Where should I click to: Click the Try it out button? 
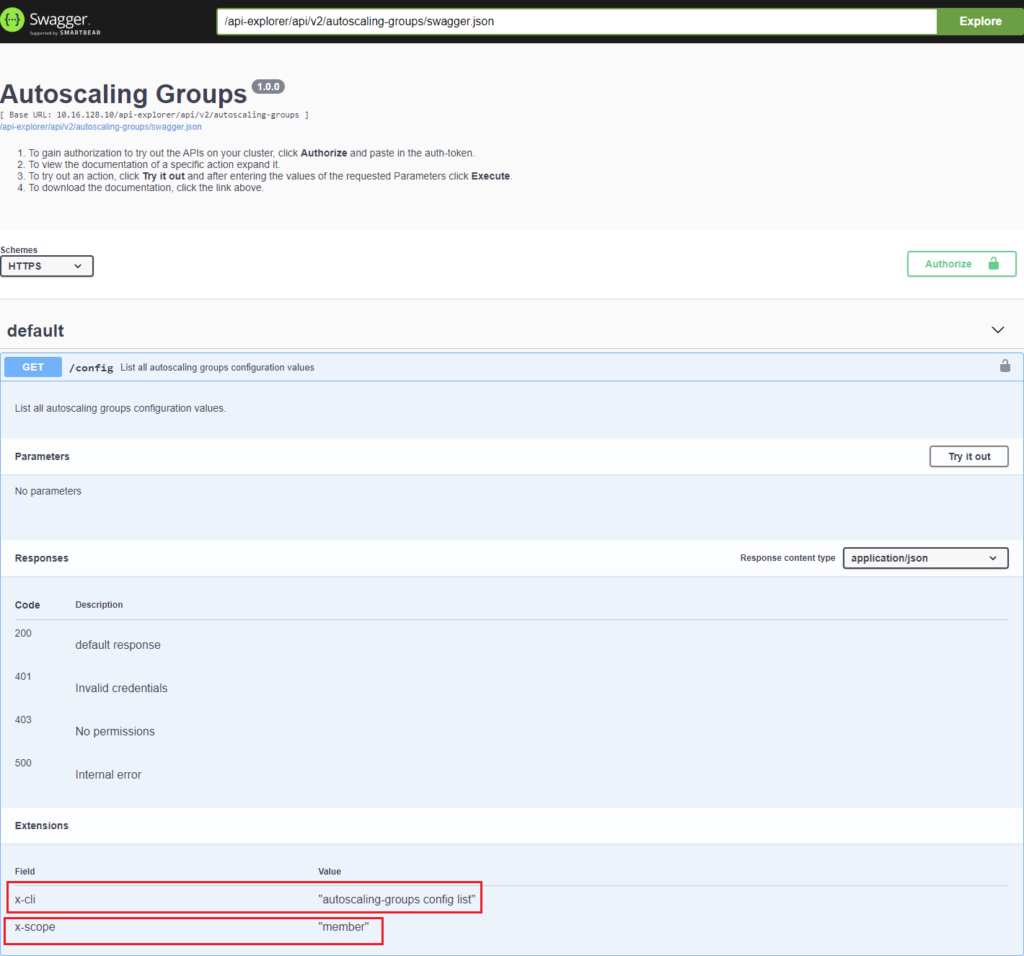point(968,456)
